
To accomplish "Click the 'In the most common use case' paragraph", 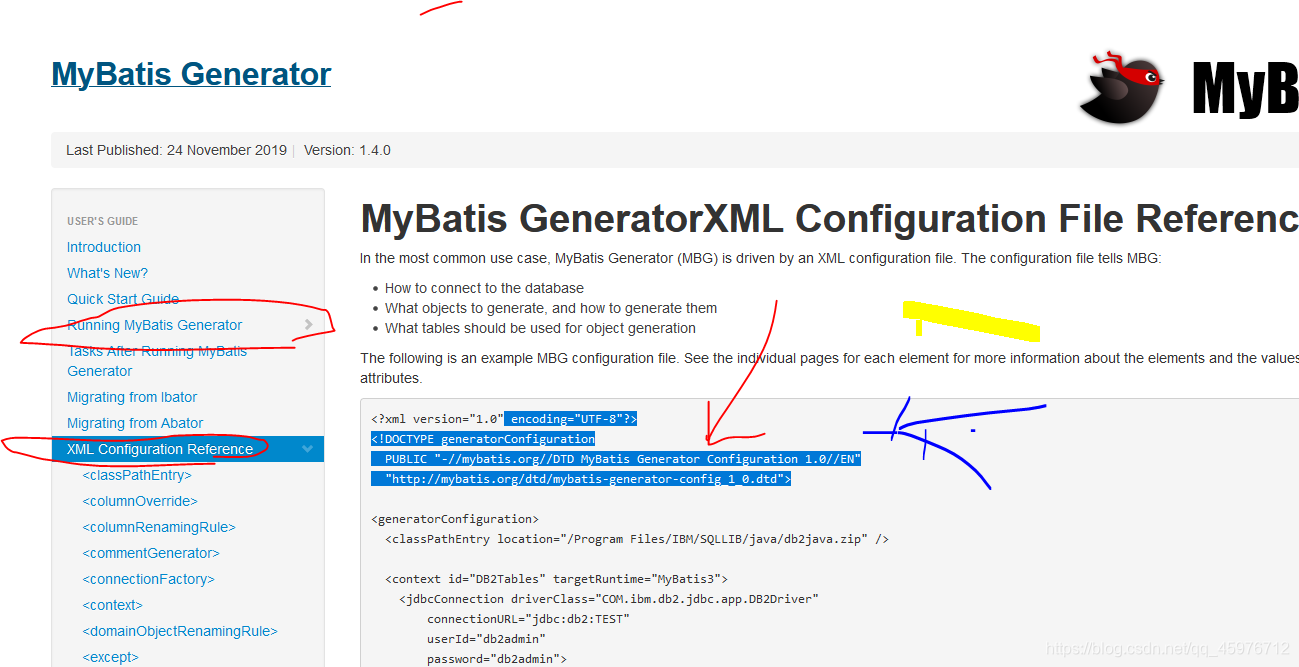I will (x=761, y=258).
